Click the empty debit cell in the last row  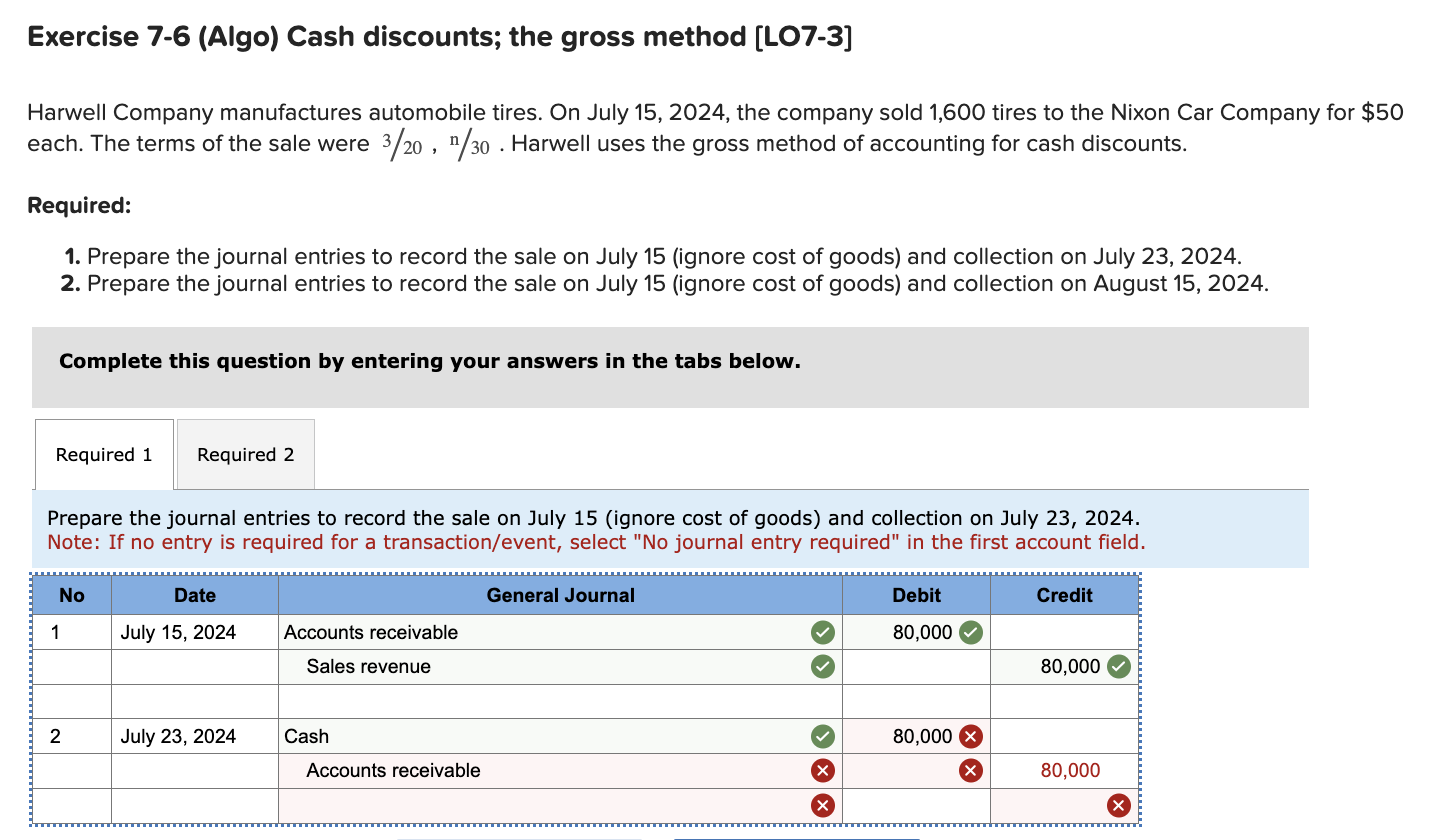click(915, 805)
